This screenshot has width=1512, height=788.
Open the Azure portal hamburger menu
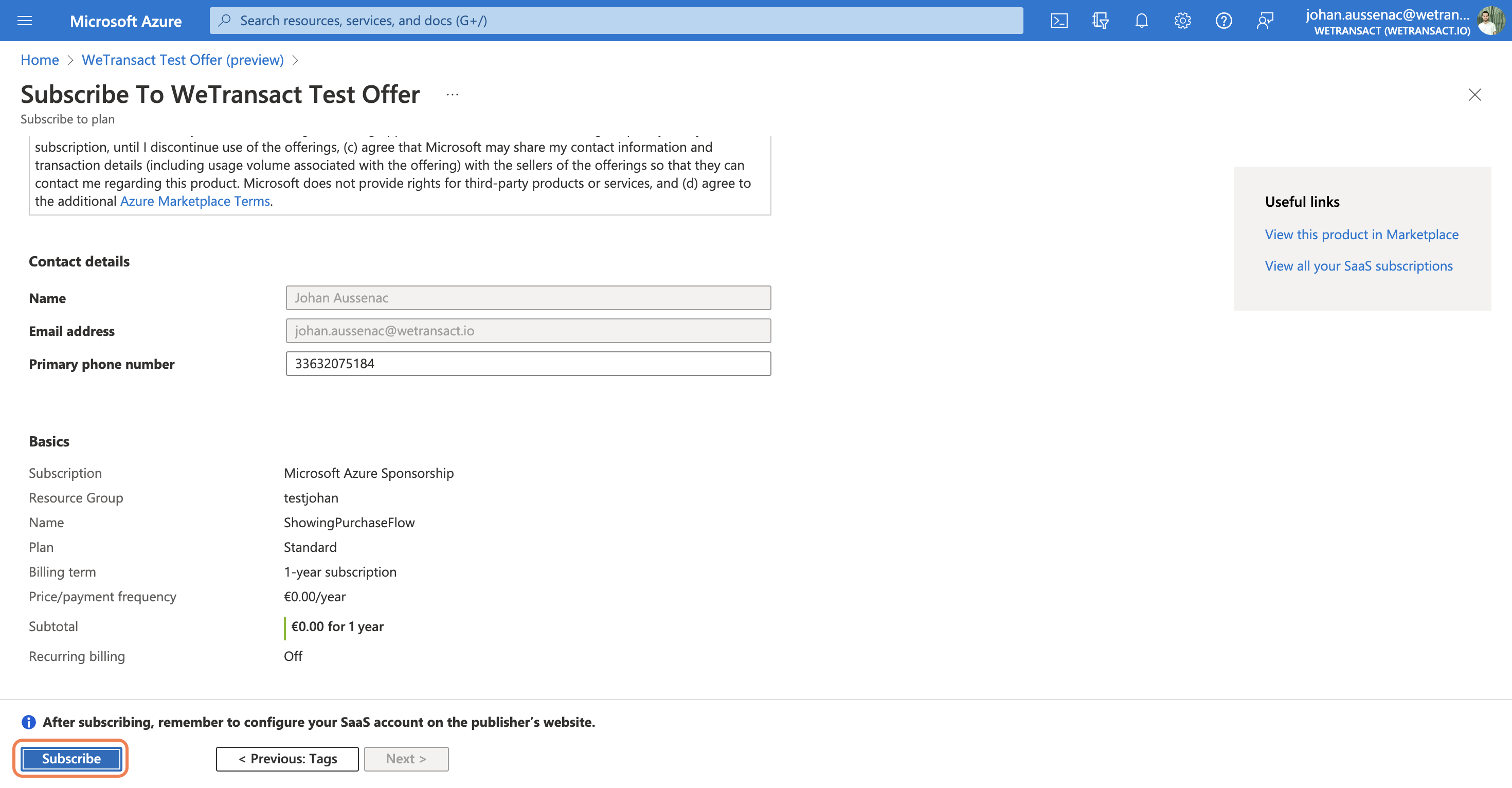pos(25,21)
